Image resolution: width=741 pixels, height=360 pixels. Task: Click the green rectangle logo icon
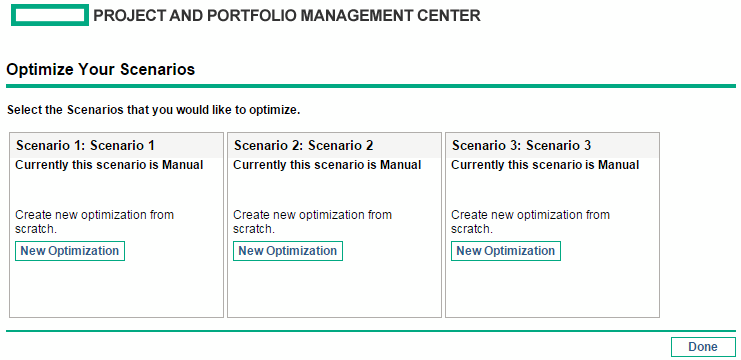tap(50, 15)
